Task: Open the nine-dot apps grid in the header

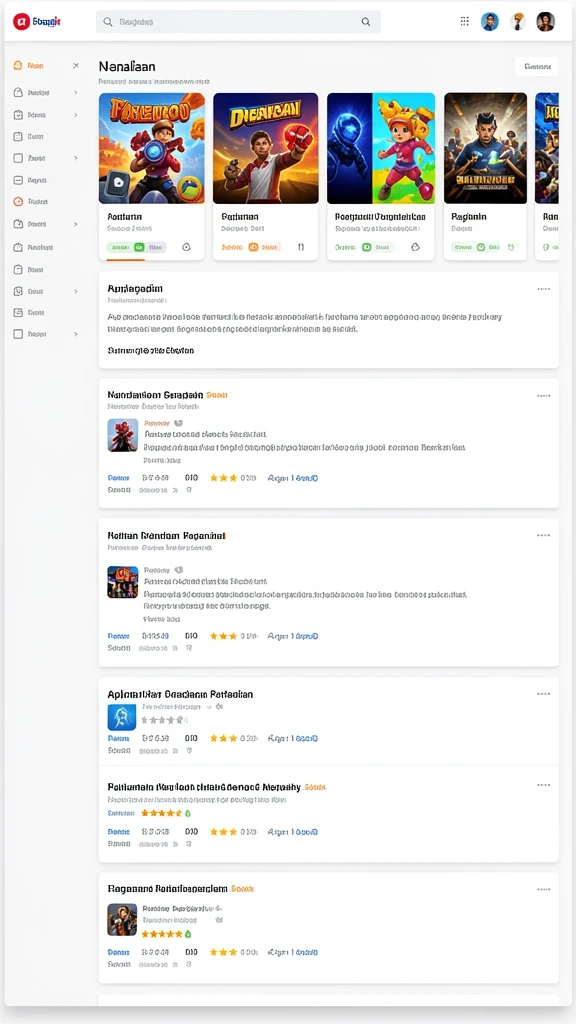Action: [464, 21]
